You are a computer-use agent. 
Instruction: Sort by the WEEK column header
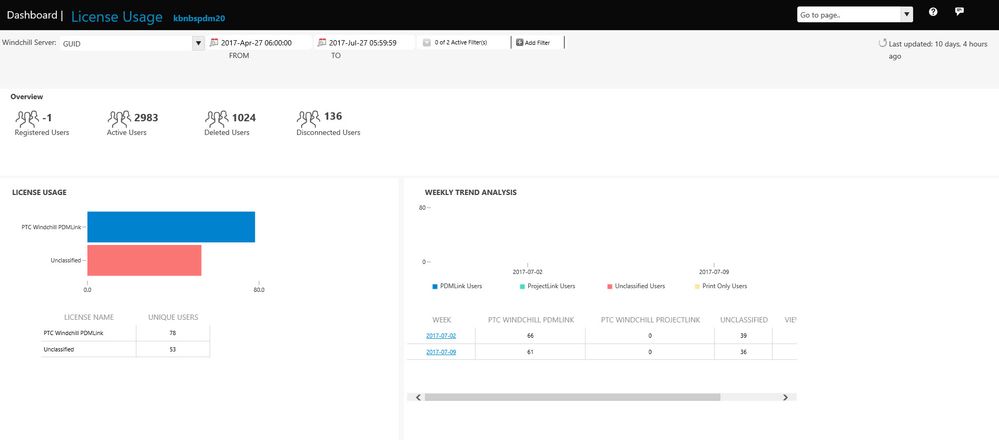(441, 320)
